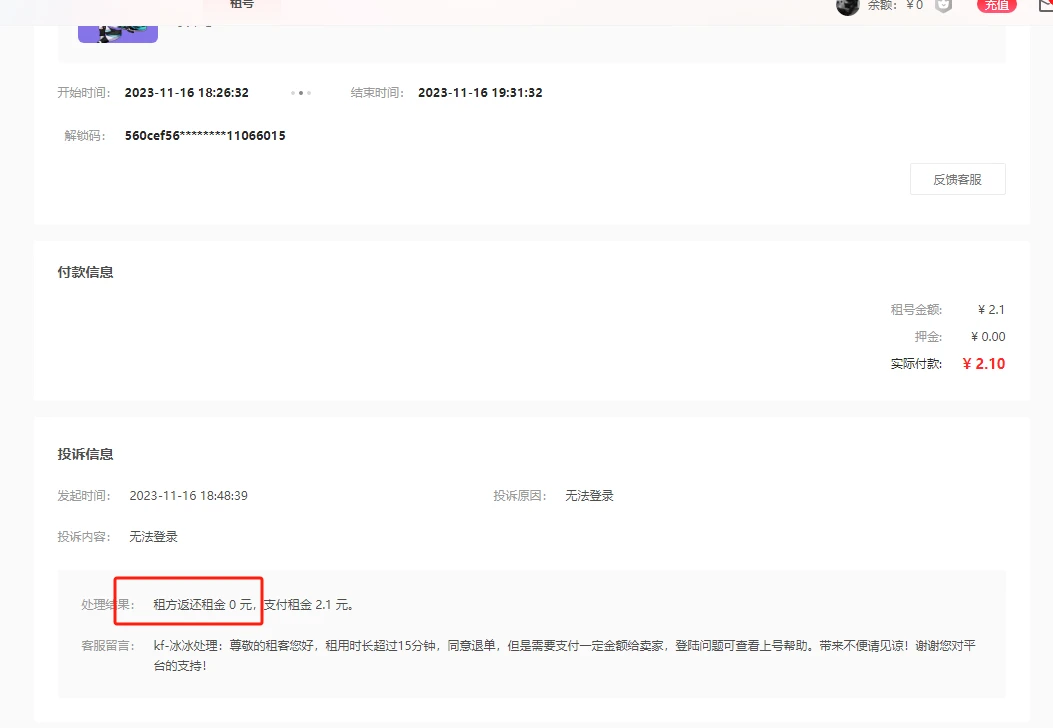Click the 投诉原因 value 无法登录
Image resolution: width=1053 pixels, height=728 pixels.
point(589,496)
